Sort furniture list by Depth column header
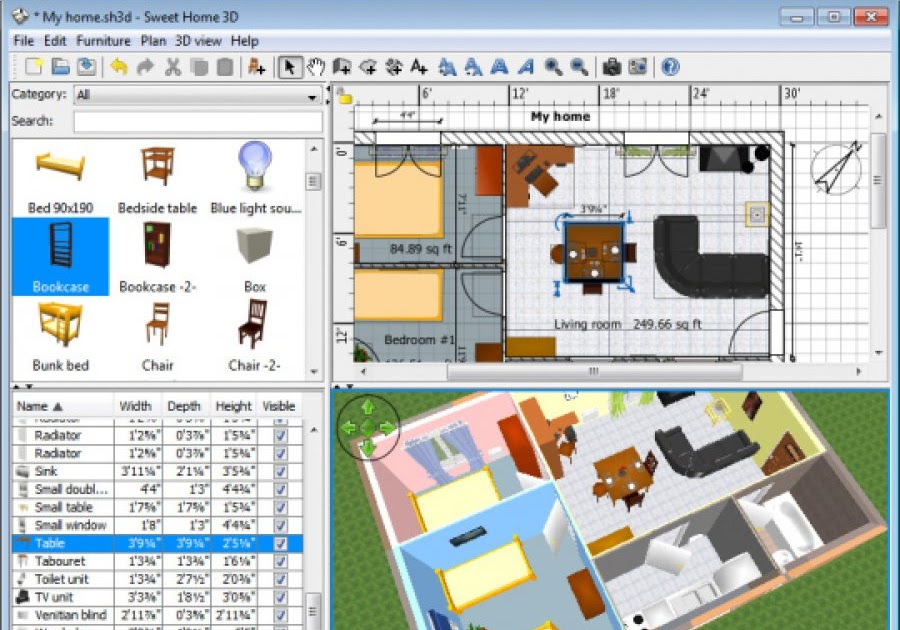The height and width of the screenshot is (630, 900). [x=186, y=406]
